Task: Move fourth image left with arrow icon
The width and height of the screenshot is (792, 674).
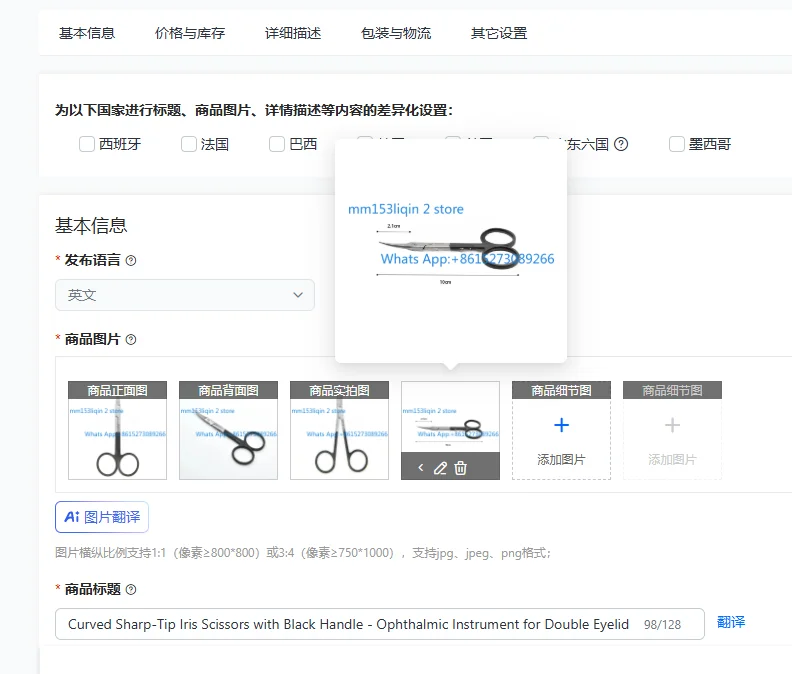Action: point(421,468)
